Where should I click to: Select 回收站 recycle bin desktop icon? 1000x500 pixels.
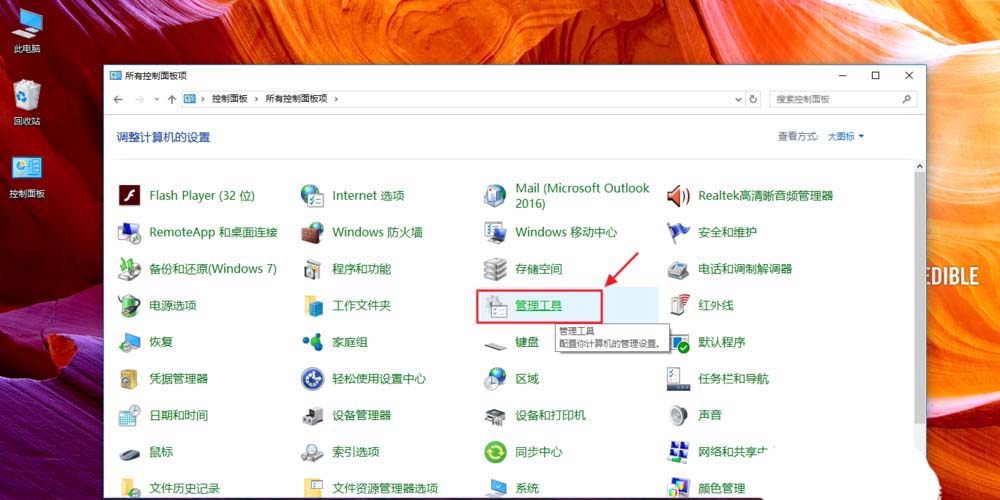[27, 102]
